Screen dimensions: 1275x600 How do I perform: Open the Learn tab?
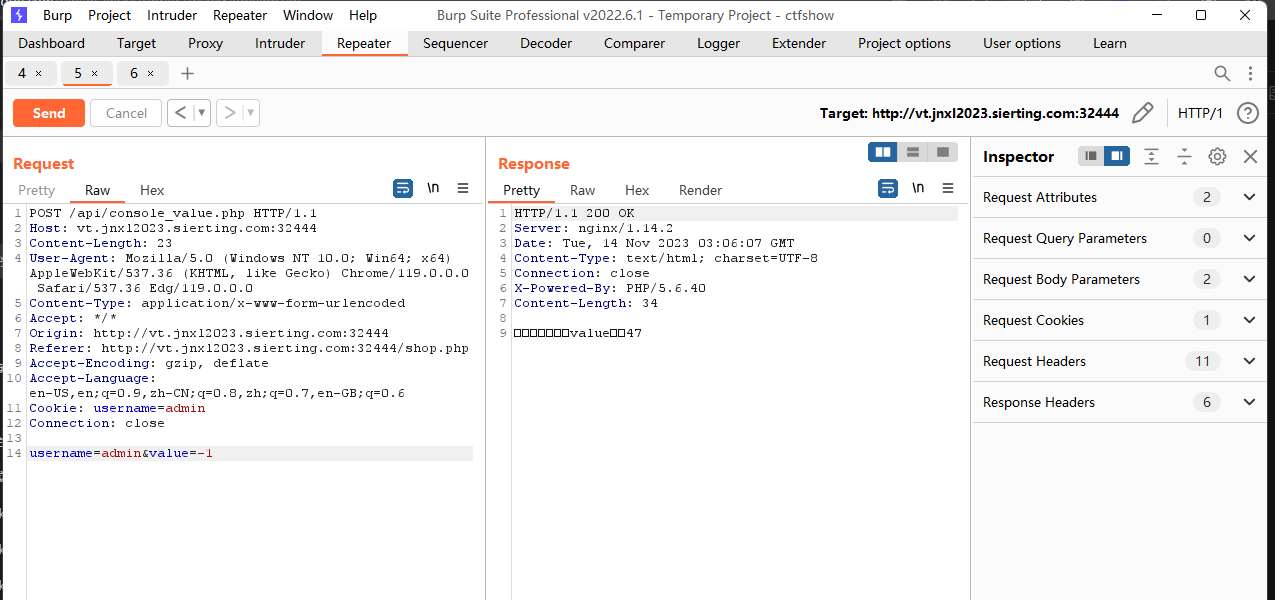point(1110,43)
